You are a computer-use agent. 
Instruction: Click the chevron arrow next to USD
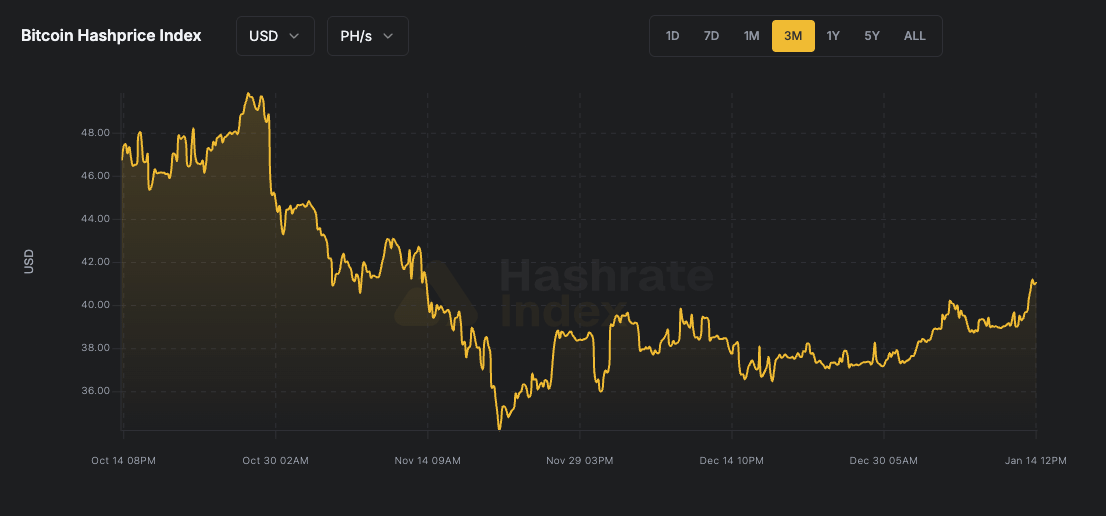[294, 36]
